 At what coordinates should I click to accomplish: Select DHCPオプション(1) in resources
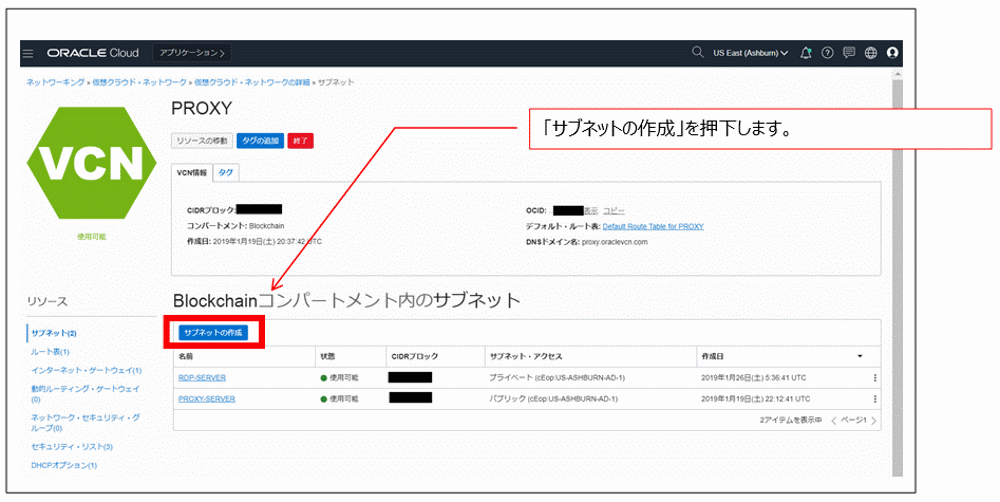pos(64,465)
